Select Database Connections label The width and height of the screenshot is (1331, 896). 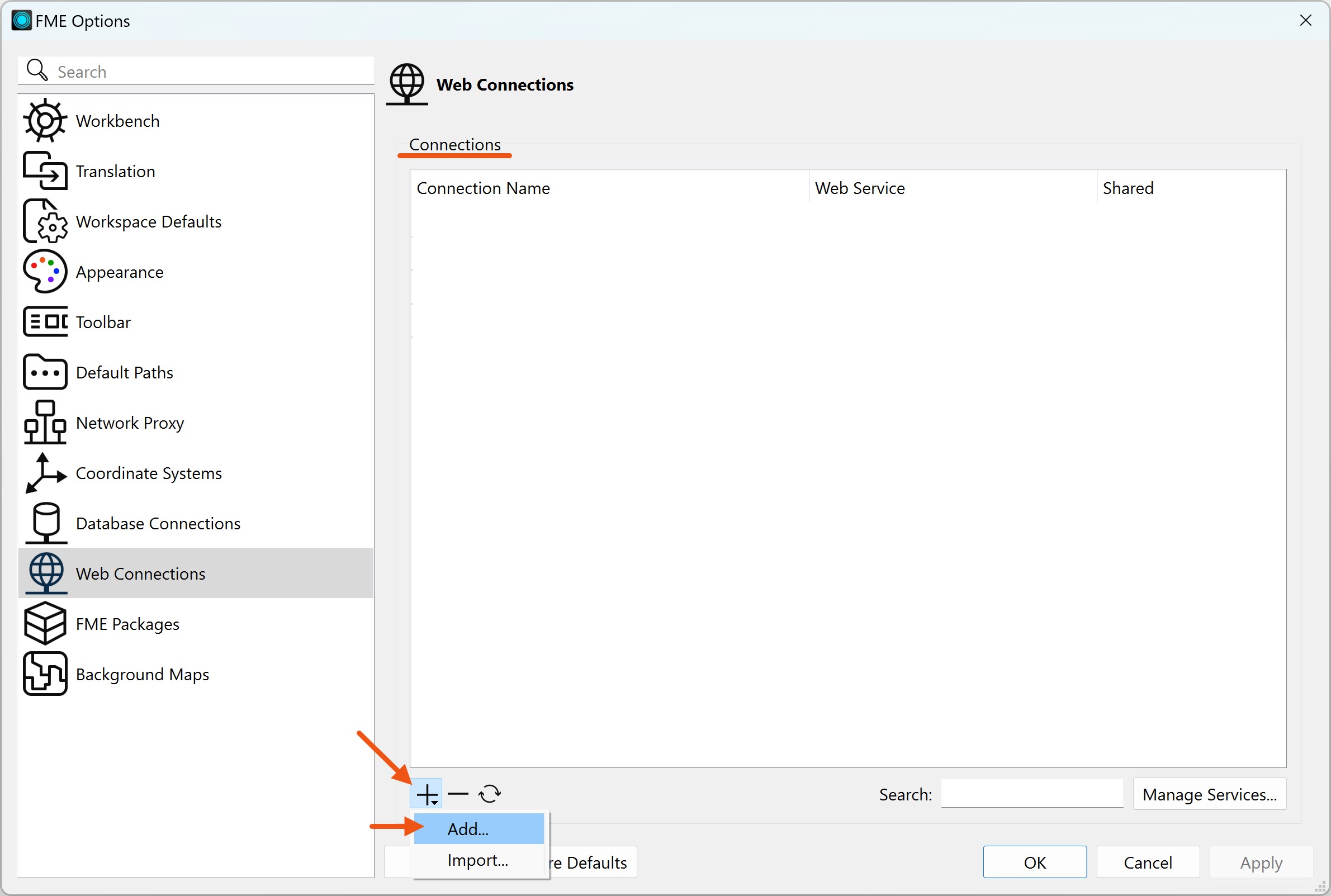point(158,523)
